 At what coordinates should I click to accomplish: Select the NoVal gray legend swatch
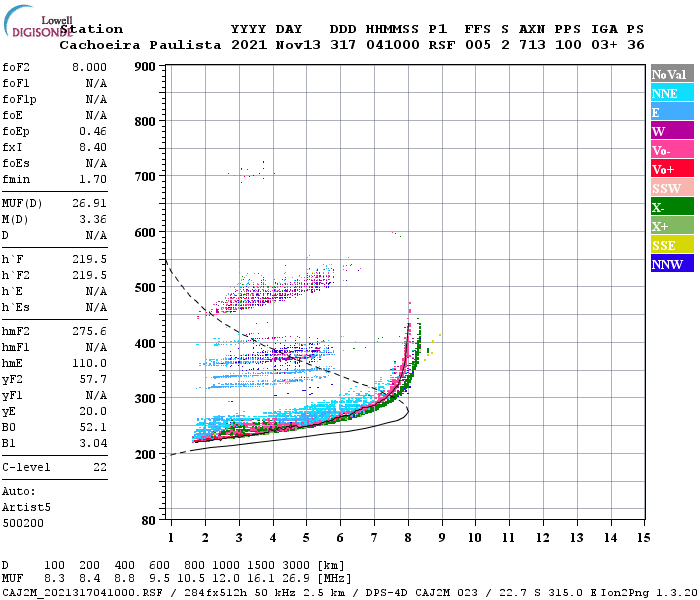(672, 74)
